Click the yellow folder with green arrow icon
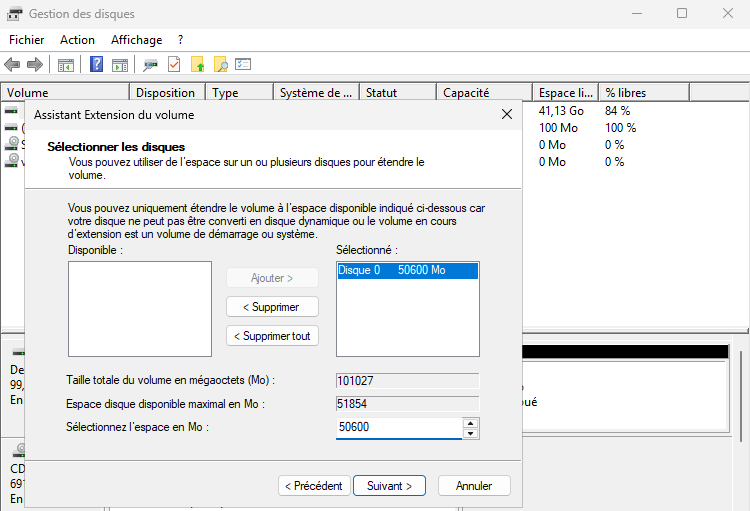This screenshot has height=511, width=750. pos(198,65)
